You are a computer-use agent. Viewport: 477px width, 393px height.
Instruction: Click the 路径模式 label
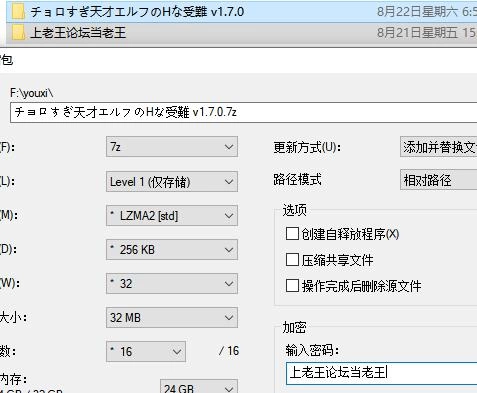(297, 180)
